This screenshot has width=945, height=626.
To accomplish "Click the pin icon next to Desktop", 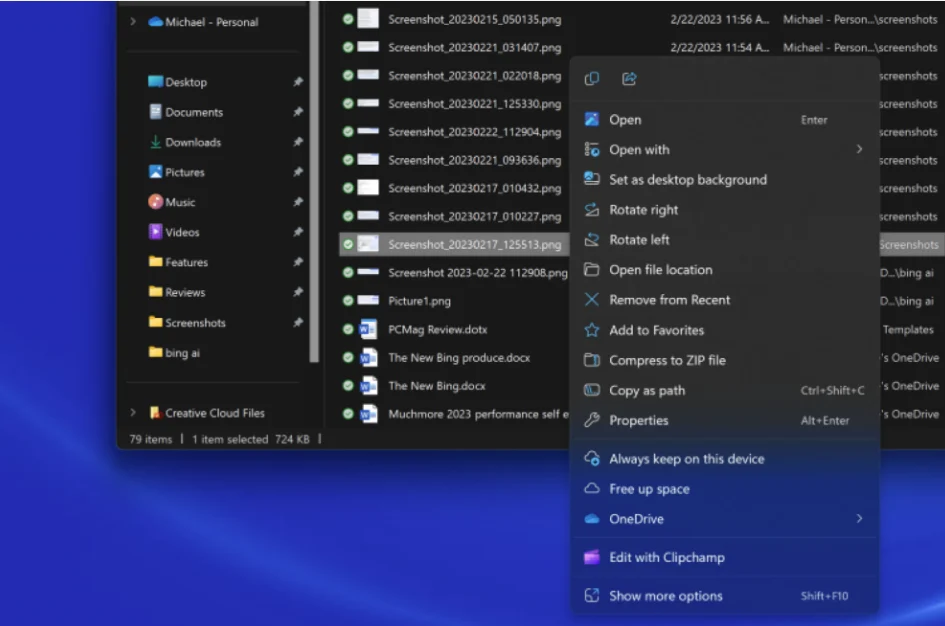I will click(298, 82).
